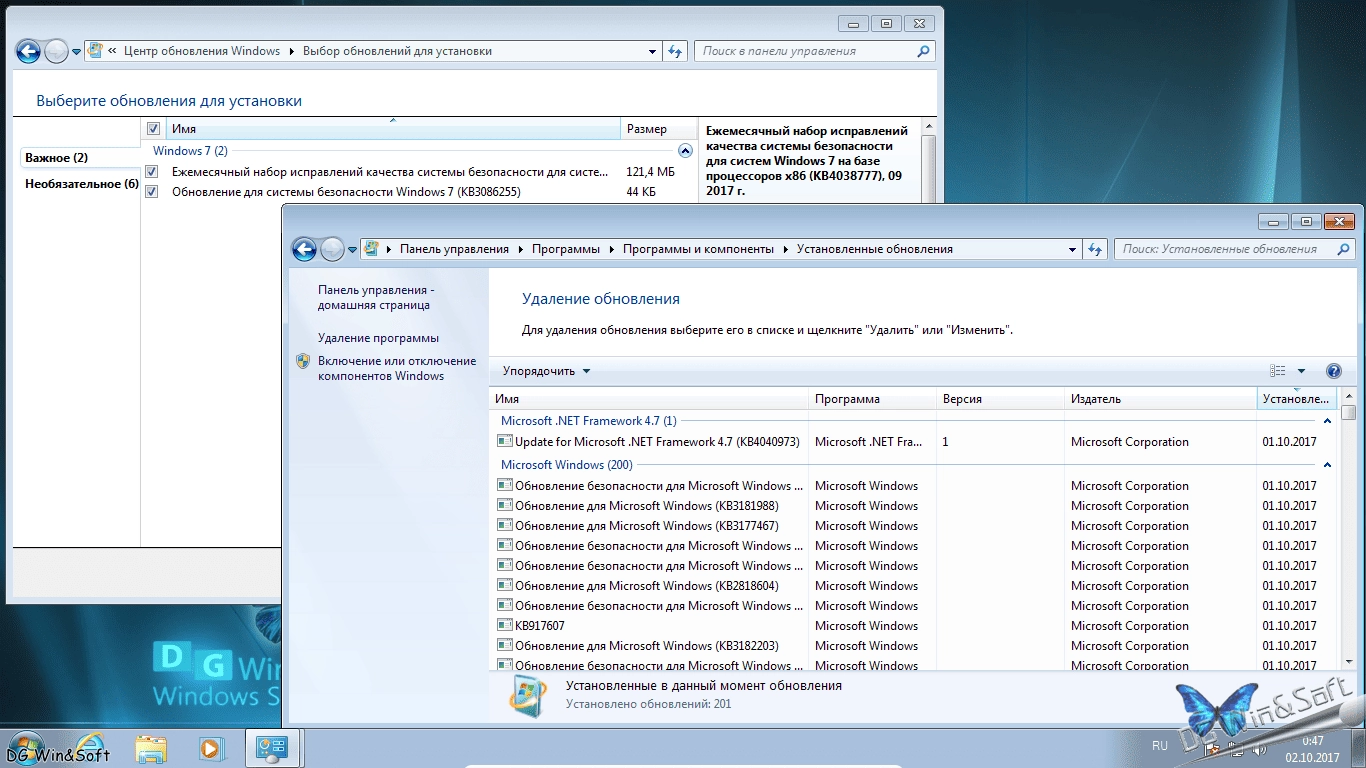Viewport: 1366px width, 768px height.
Task: Click the Windows Update description scrollbar up arrow
Action: click(x=928, y=127)
